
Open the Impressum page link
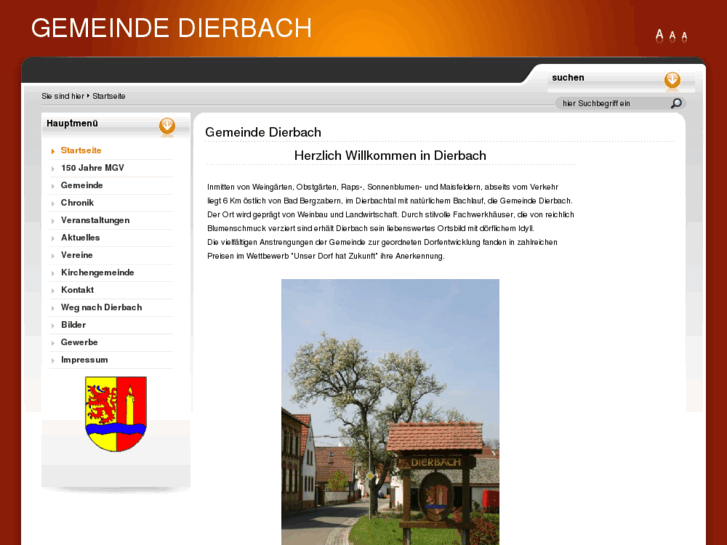tap(84, 360)
